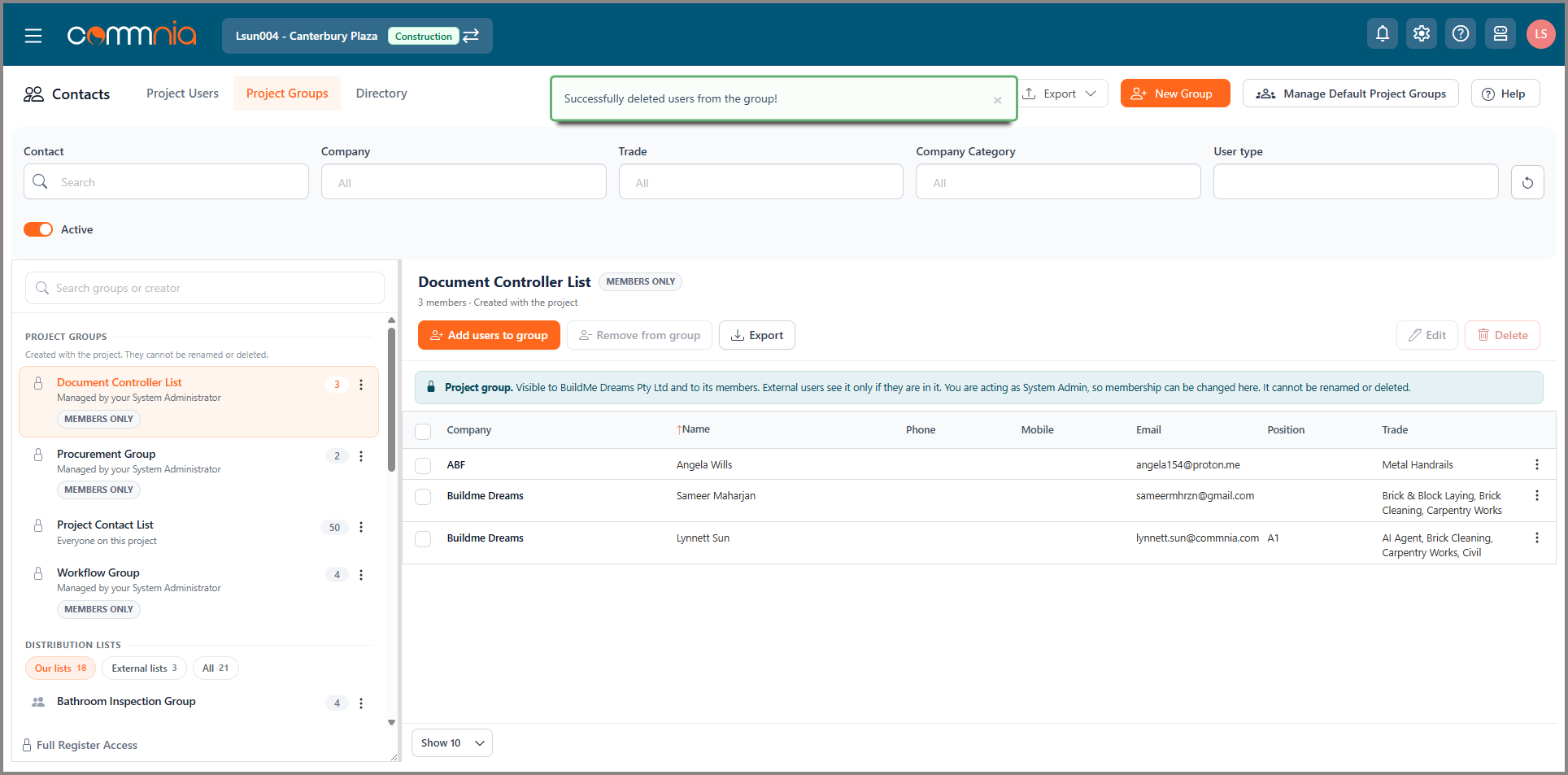The image size is (1568, 775).
Task: Expand the top Export dropdown
Action: click(x=1061, y=94)
